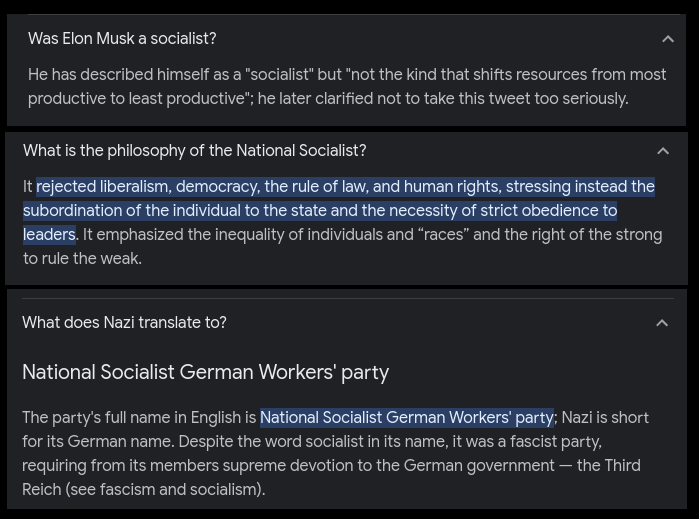This screenshot has width=699, height=519.
Task: Collapse the National Socialist philosophy answer chevron
Action: 662,151
